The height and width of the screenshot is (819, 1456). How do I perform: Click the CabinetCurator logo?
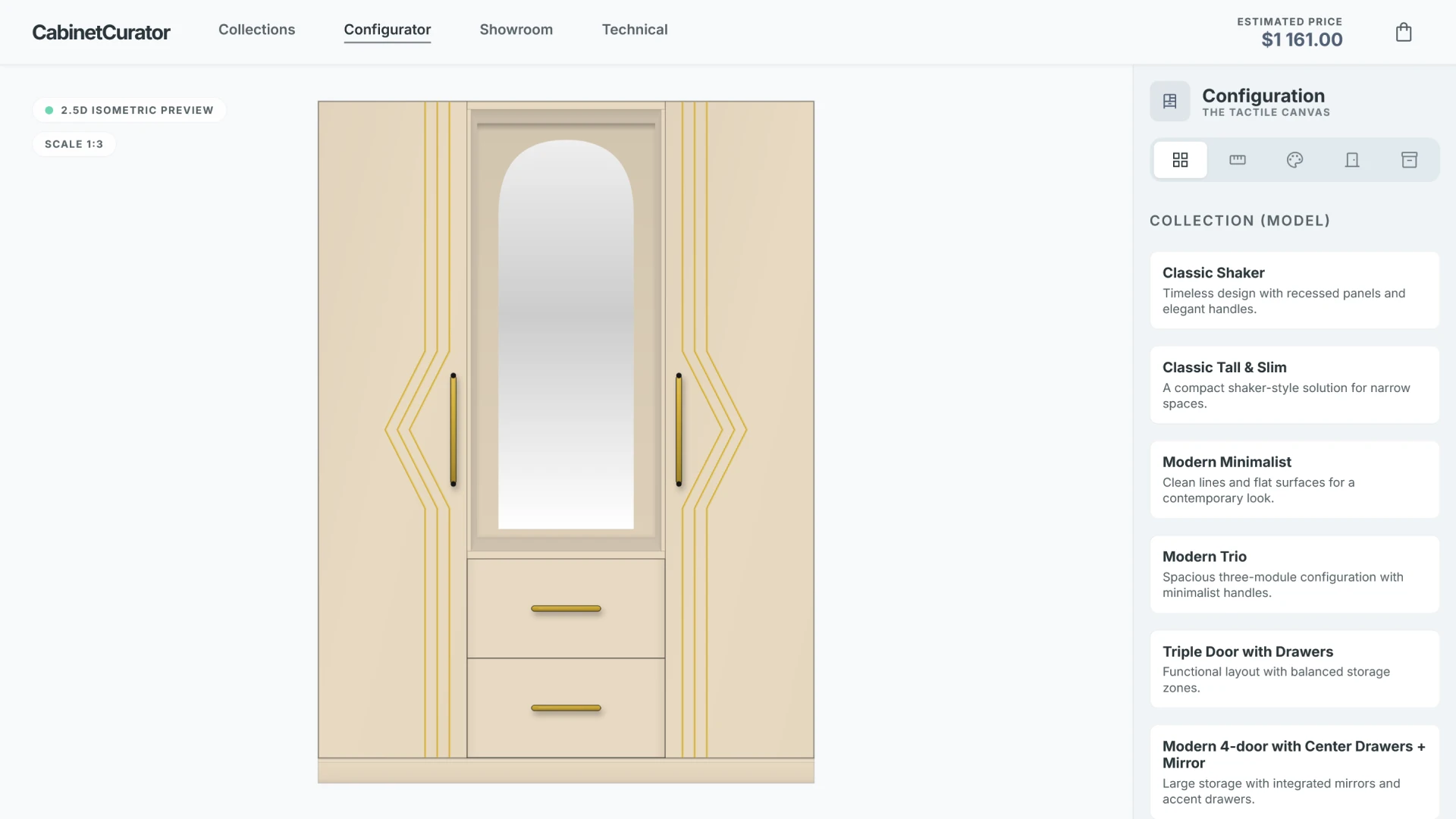click(x=101, y=32)
